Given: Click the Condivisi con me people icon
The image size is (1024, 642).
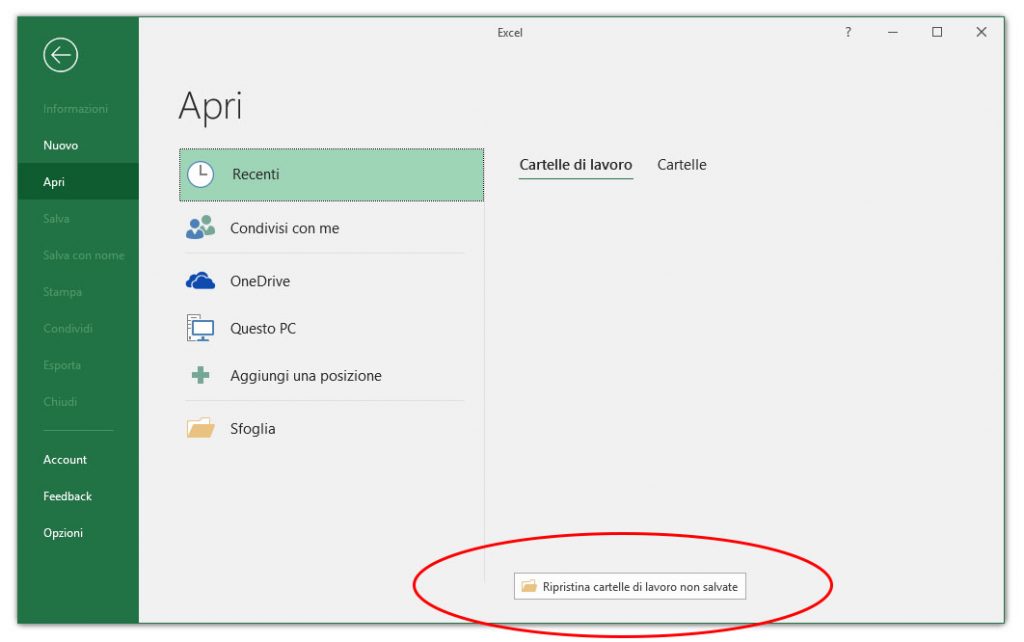Looking at the screenshot, I should coord(201,228).
